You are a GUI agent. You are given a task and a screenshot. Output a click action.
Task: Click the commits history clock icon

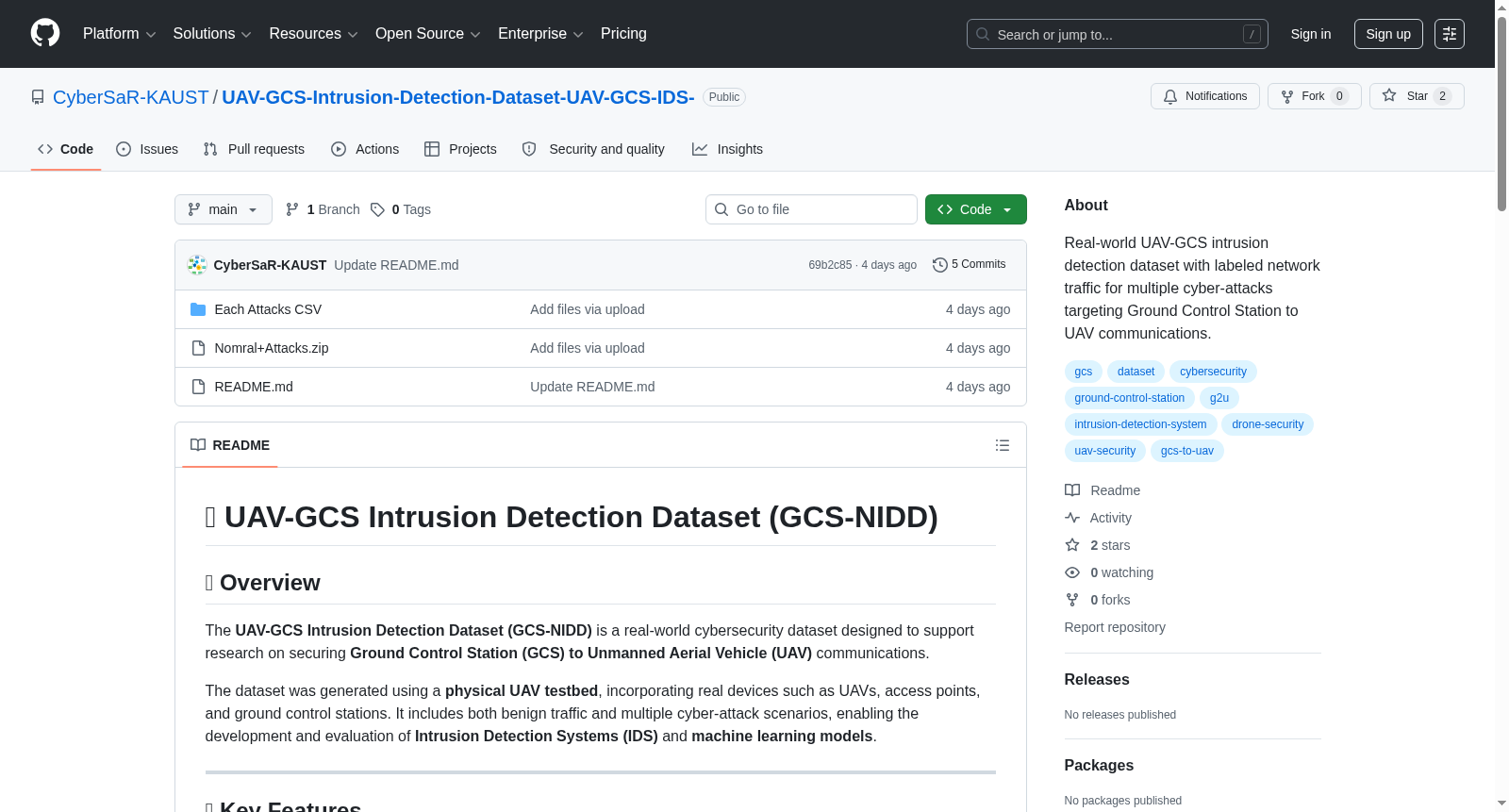pyautogui.click(x=939, y=265)
